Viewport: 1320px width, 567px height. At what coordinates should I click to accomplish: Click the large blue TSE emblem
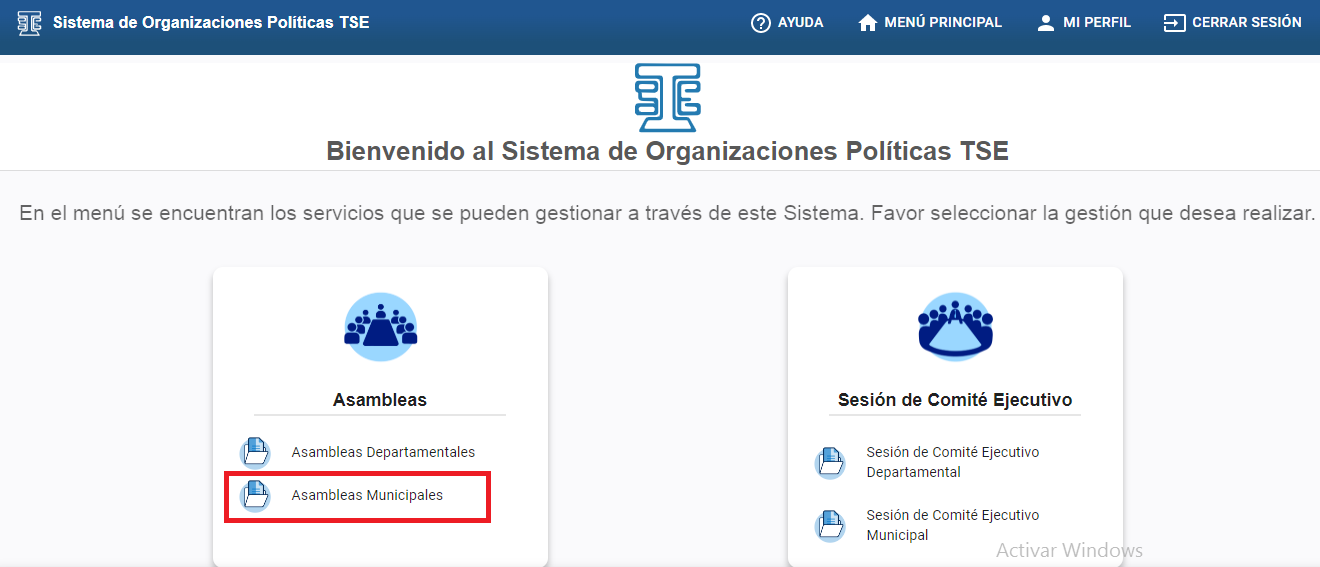tap(667, 98)
